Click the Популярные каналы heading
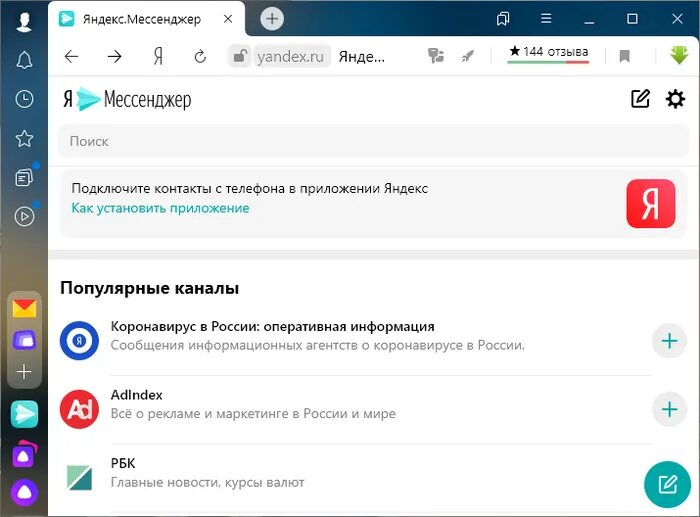 click(x=150, y=288)
